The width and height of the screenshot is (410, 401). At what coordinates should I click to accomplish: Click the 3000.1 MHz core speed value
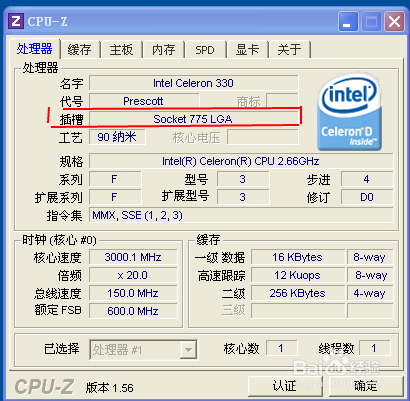pos(133,257)
